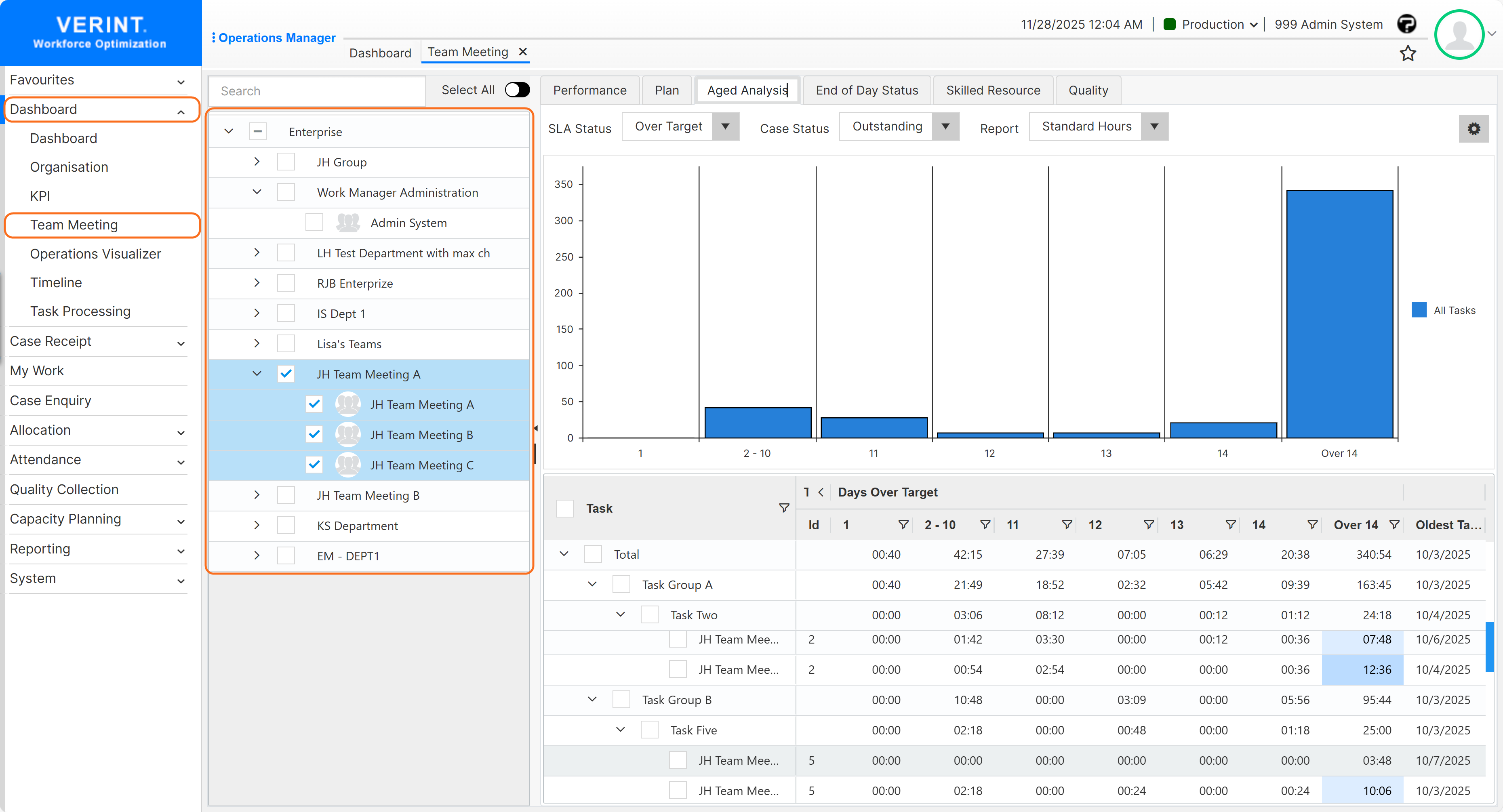Collapse the JH Team Meeting A group
1503x812 pixels.
click(257, 374)
